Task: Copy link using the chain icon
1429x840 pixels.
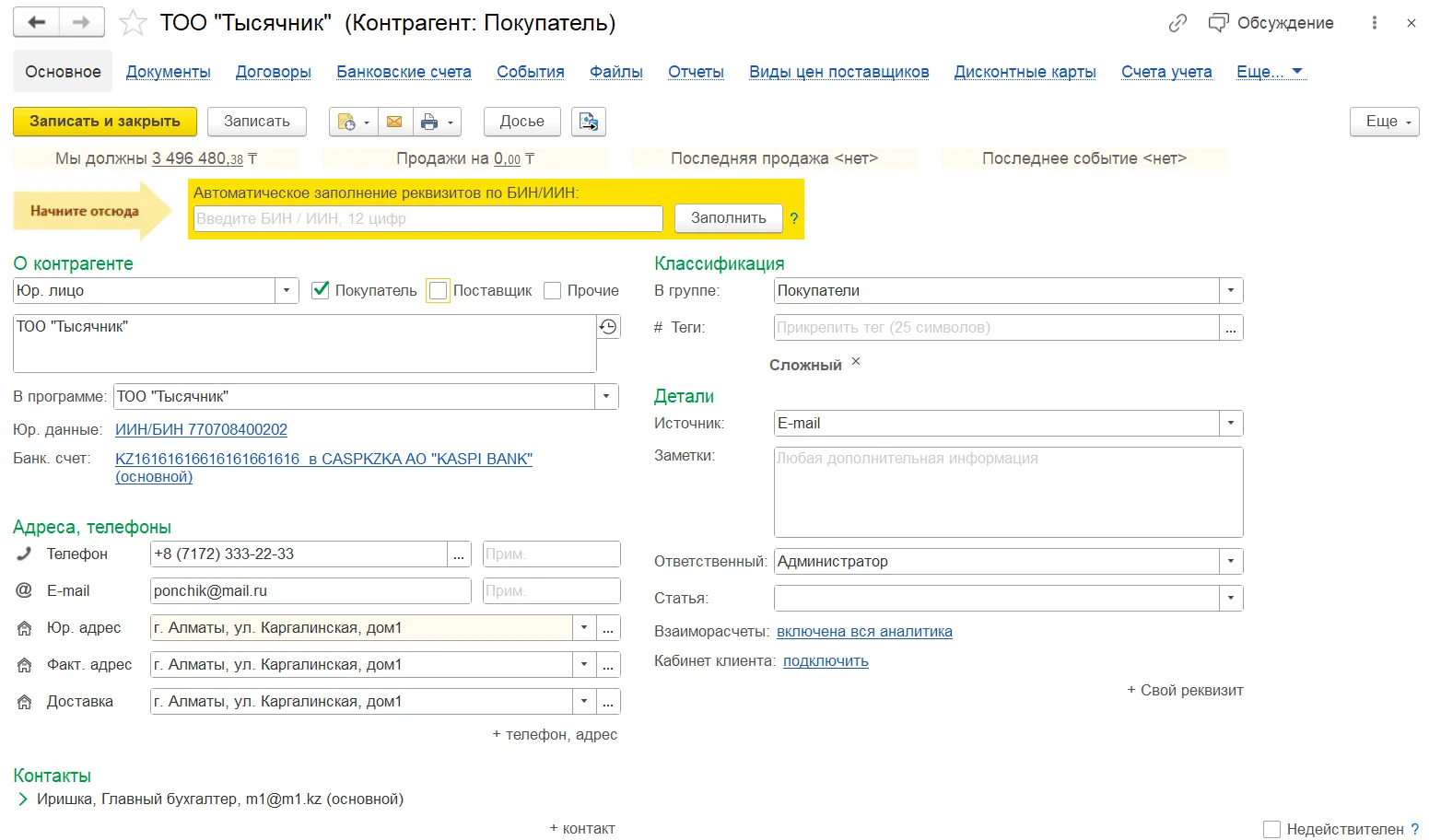Action: [x=1177, y=23]
